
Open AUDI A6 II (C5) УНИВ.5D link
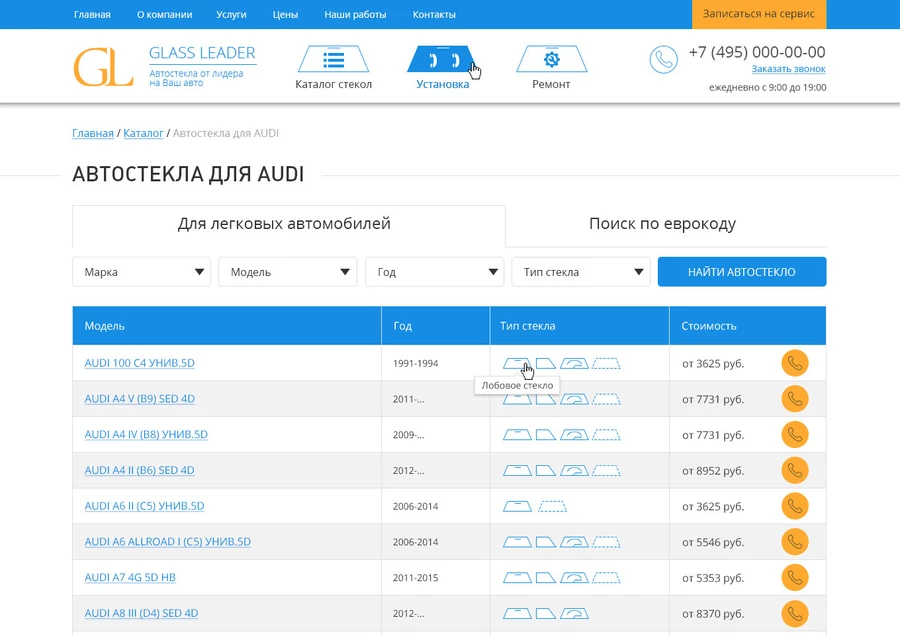pos(144,506)
